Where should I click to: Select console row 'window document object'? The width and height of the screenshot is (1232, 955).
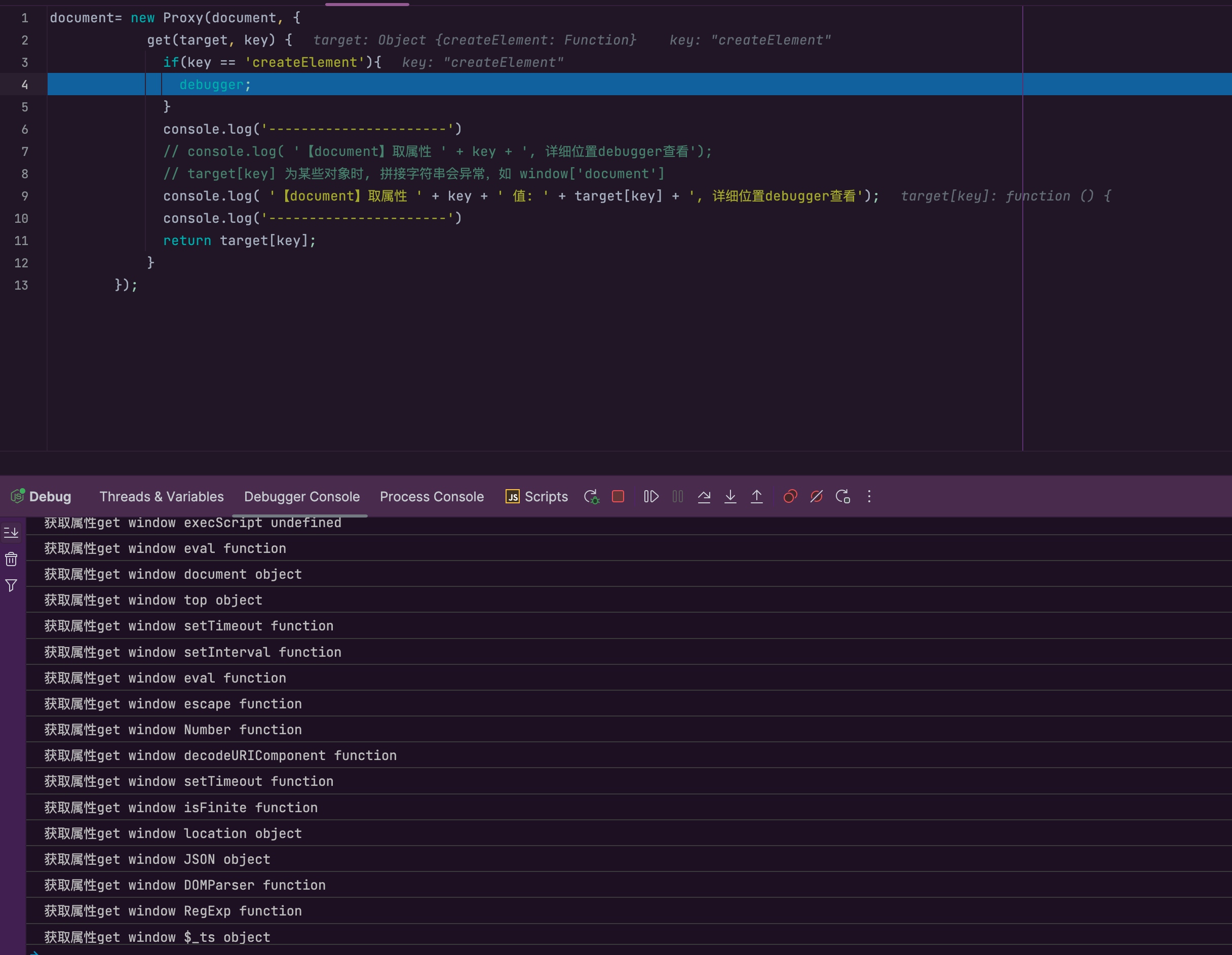(628, 574)
